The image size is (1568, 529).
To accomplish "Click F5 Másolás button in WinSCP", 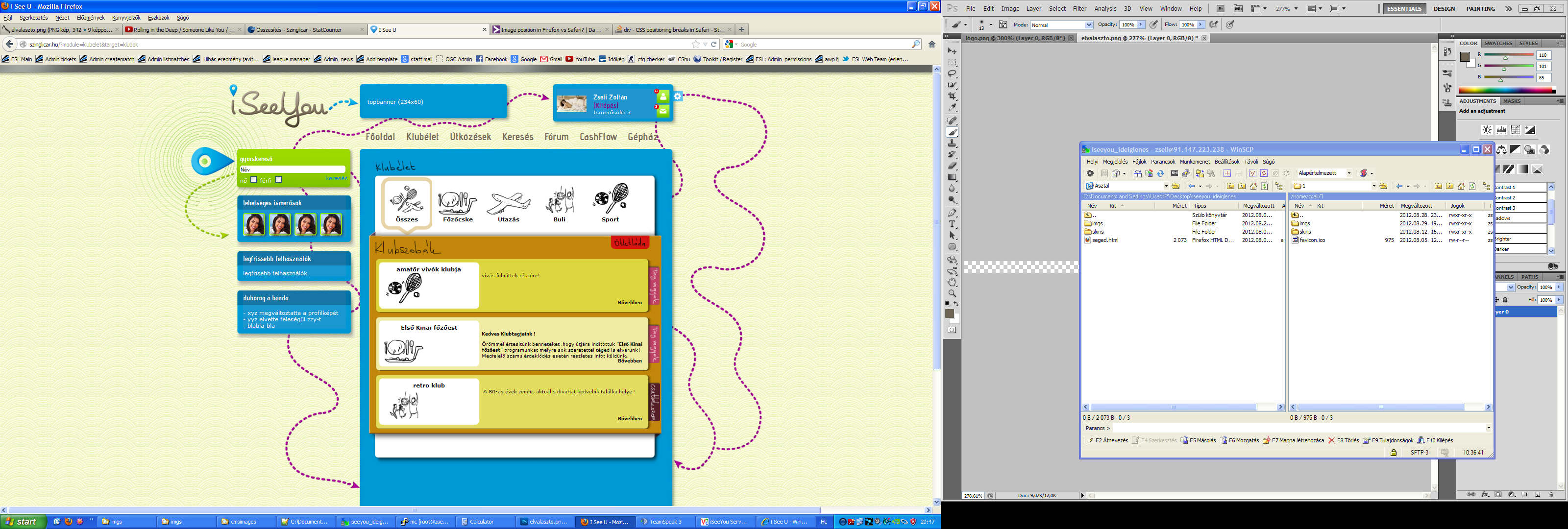I will (1198, 441).
